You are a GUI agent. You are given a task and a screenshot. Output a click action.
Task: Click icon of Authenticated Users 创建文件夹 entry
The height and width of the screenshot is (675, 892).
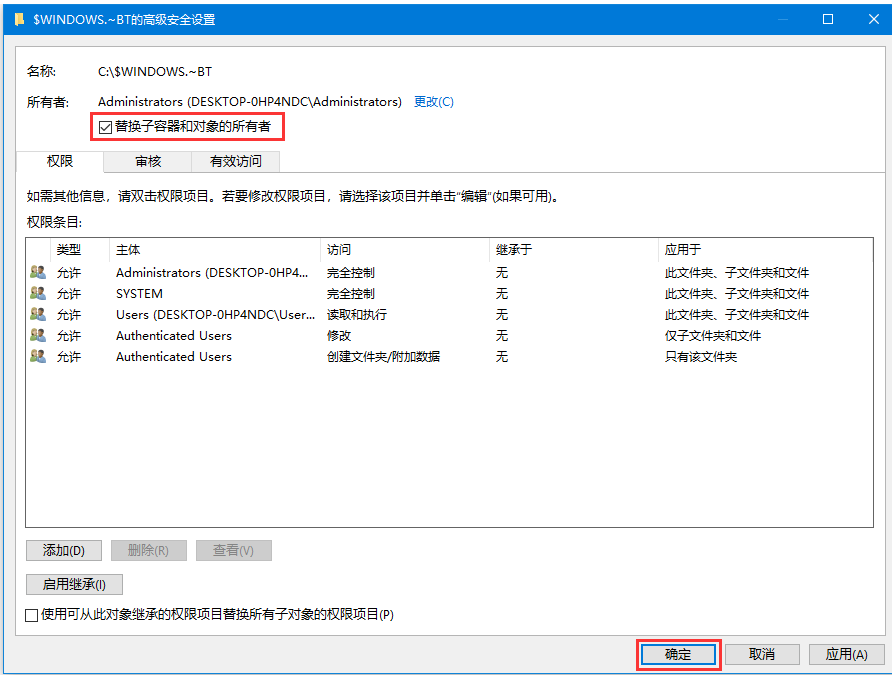pos(38,356)
